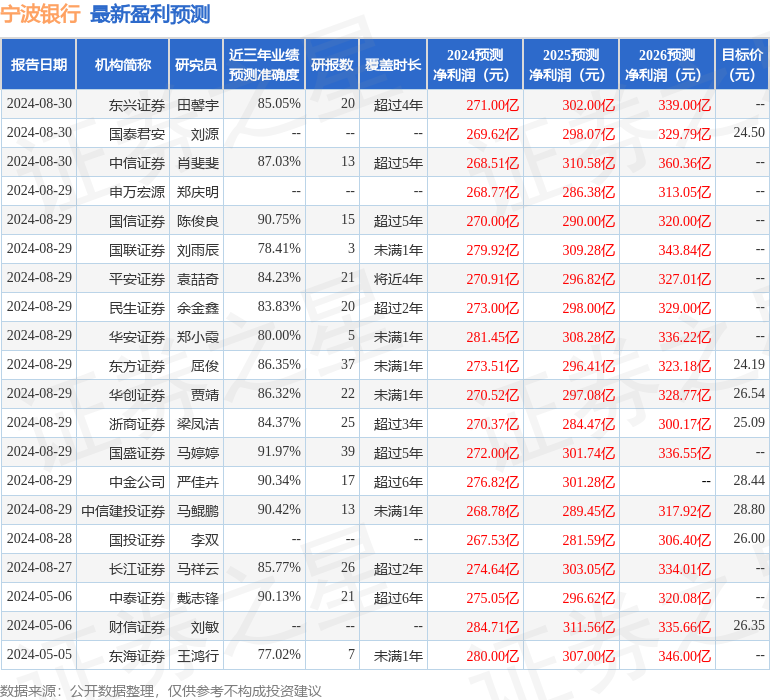770x700 pixels.
Task: Click institution name 国投证券
Action: pos(137,539)
